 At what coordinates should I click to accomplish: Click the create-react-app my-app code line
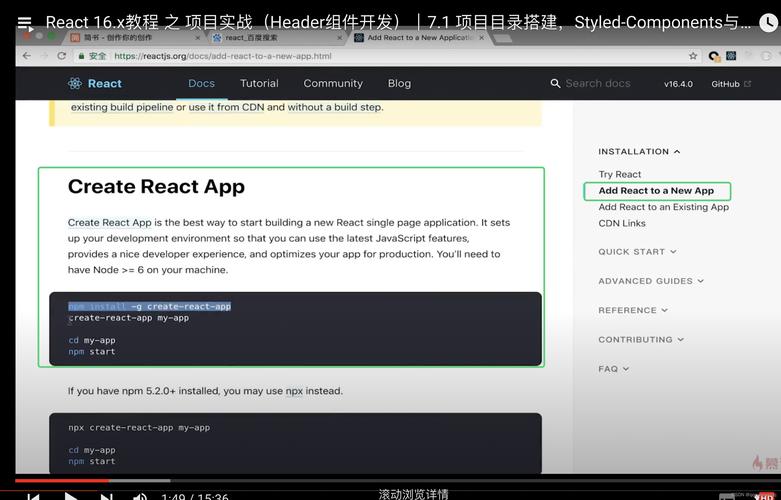click(129, 318)
